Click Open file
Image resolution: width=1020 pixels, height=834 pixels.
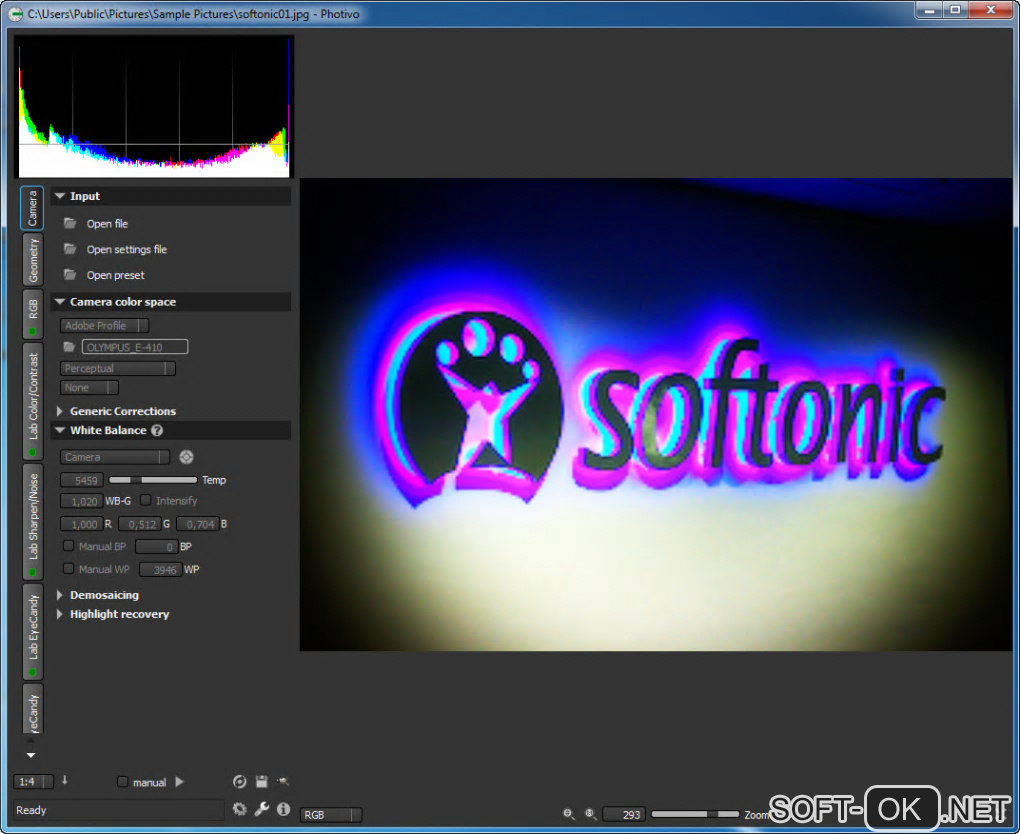[x=107, y=223]
